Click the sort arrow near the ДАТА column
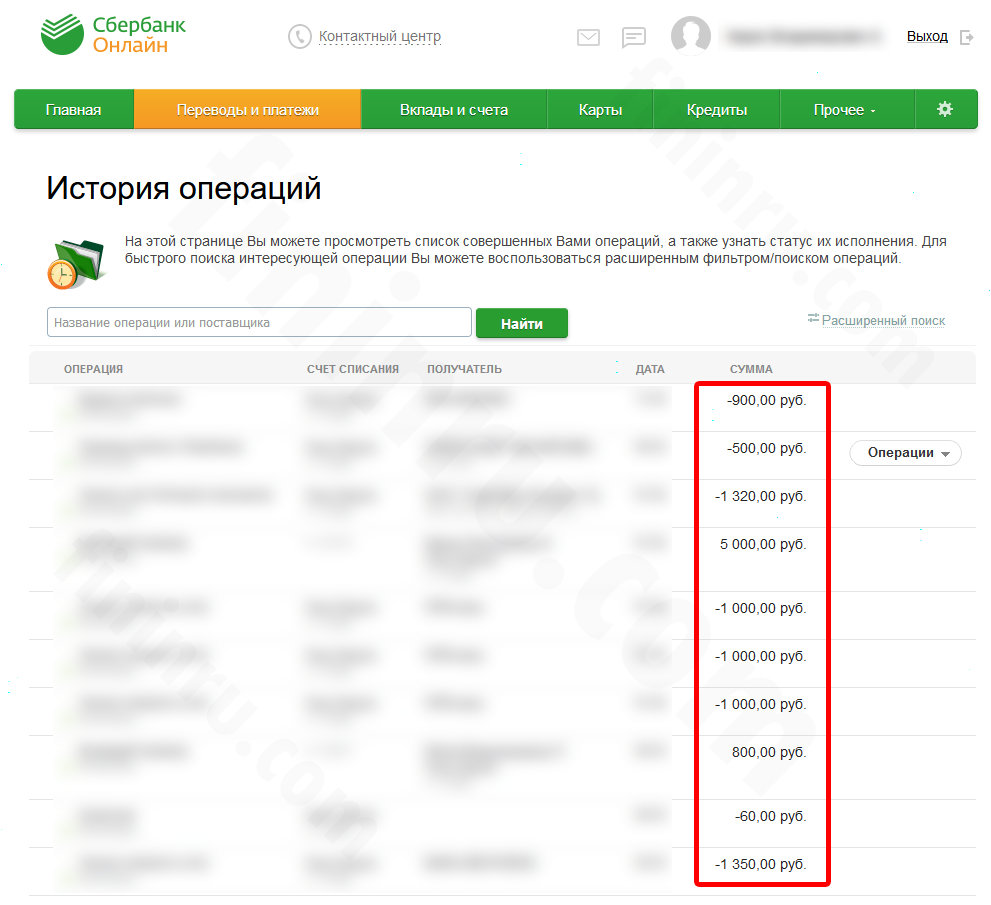The image size is (991, 905). 616,368
